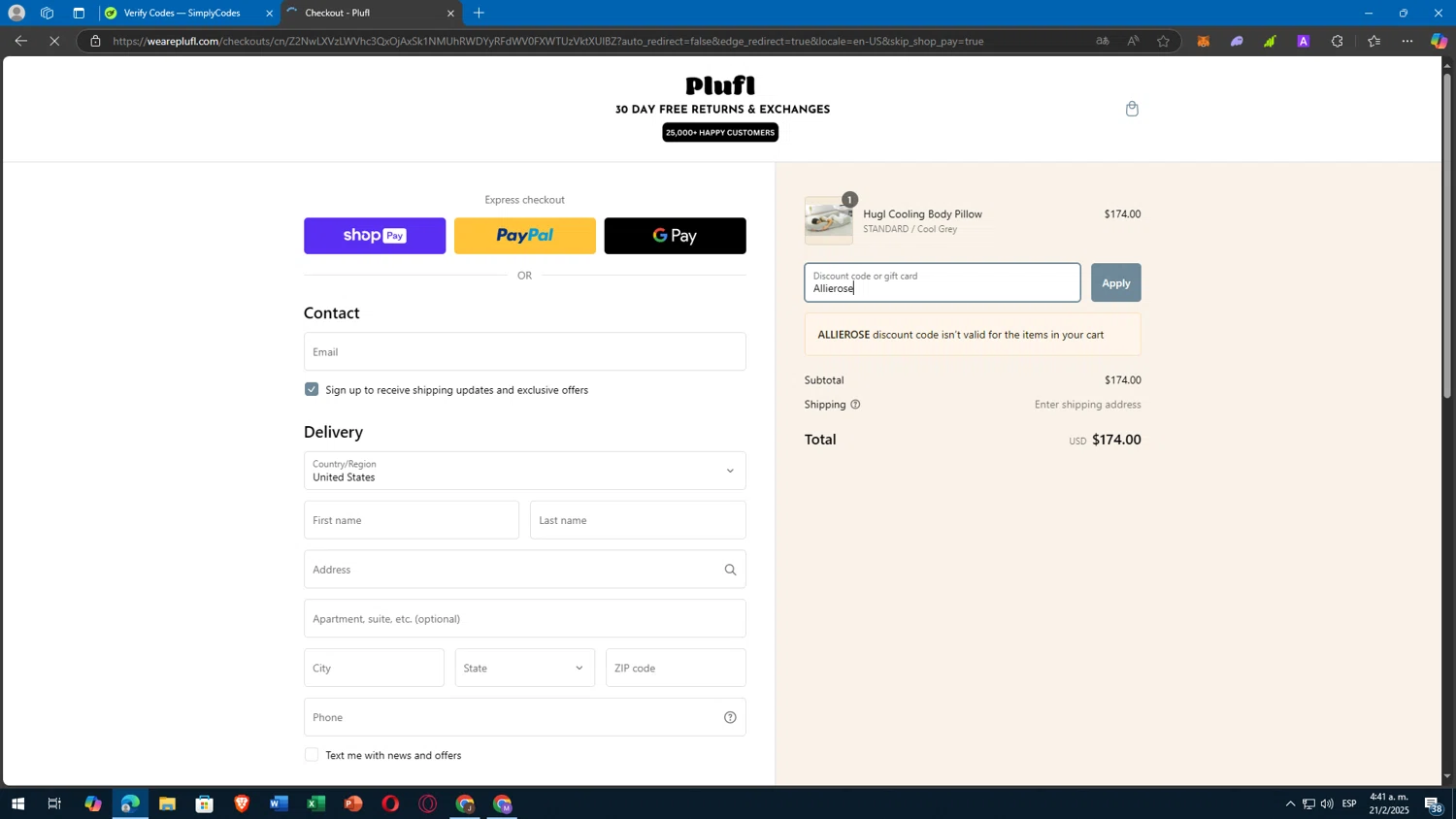
Task: Add page to favorites star
Action: (x=1163, y=41)
